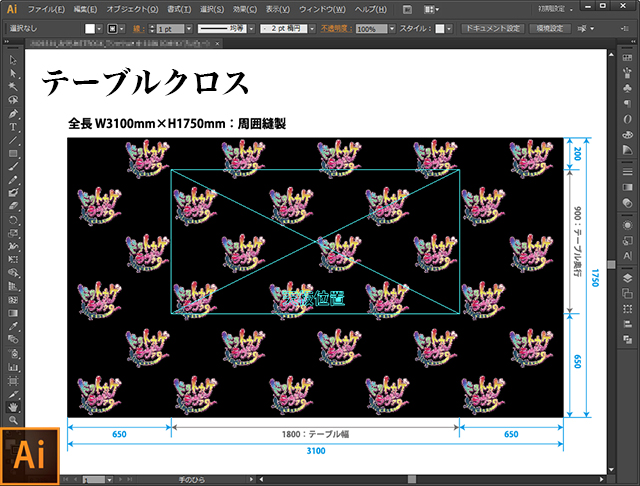Image resolution: width=640 pixels, height=486 pixels.
Task: Click the horizontal scrollbar thumb
Action: click(412, 479)
